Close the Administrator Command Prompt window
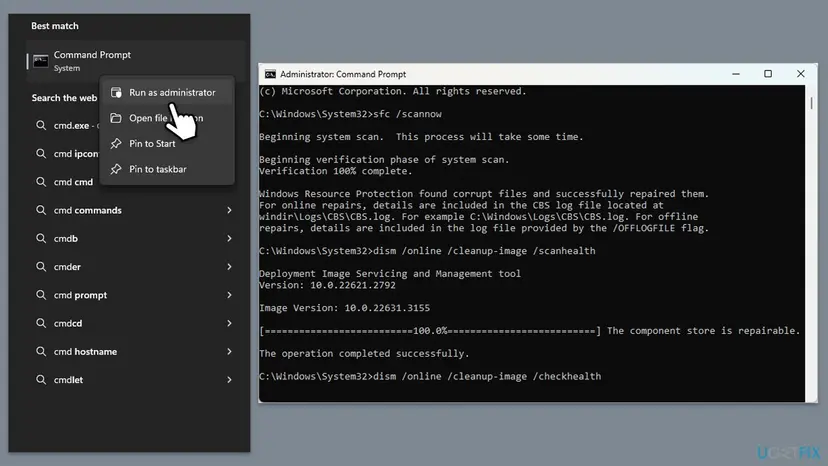 click(801, 74)
